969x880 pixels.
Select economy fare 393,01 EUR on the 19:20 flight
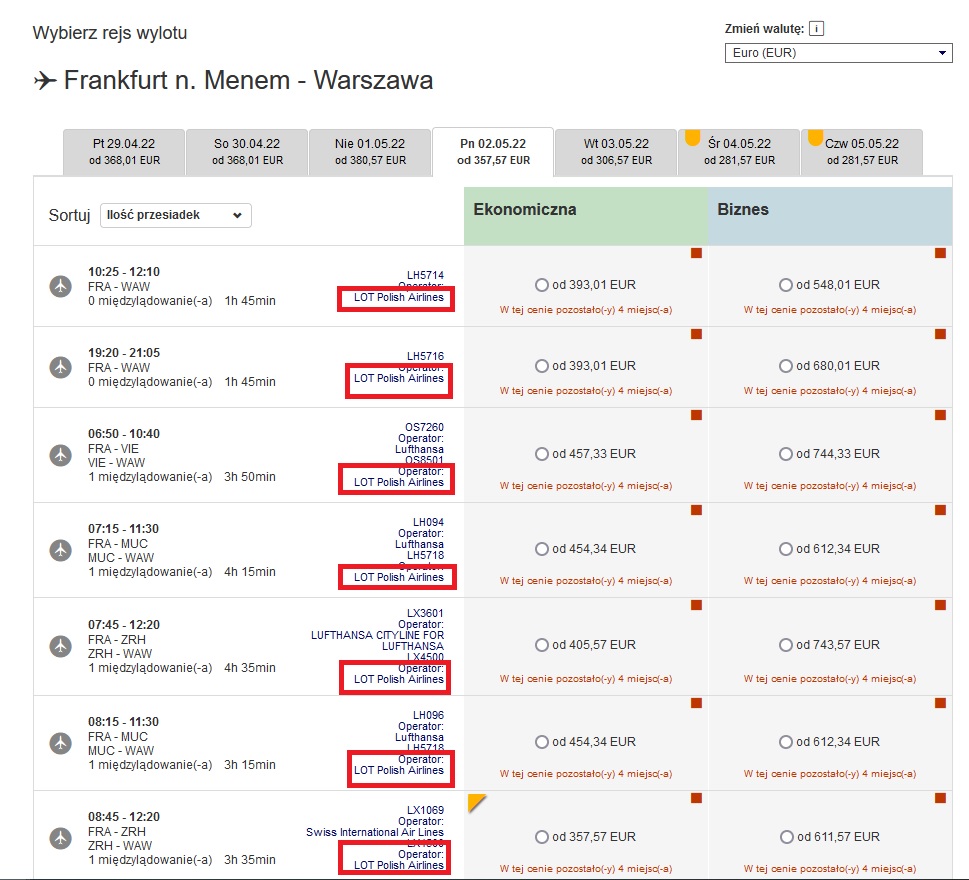pos(542,366)
